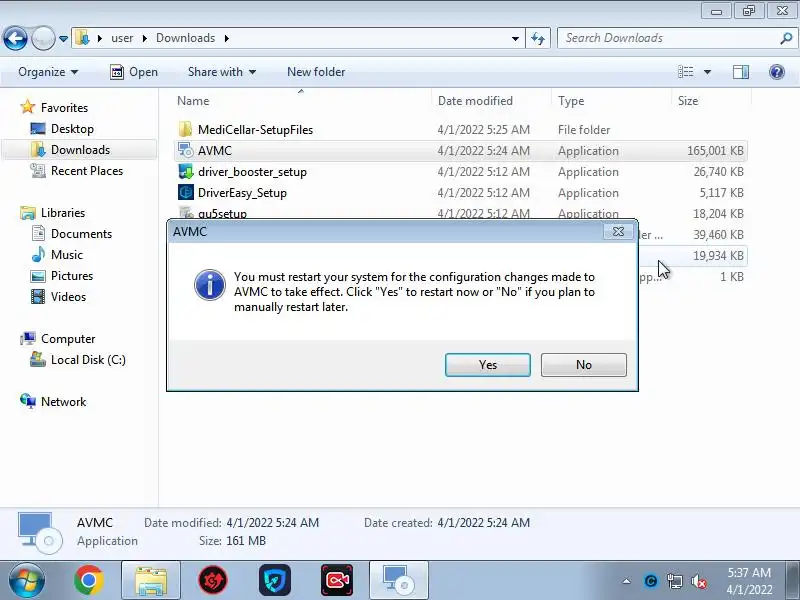
Task: Open Desktop in the navigation pane
Action: click(72, 129)
